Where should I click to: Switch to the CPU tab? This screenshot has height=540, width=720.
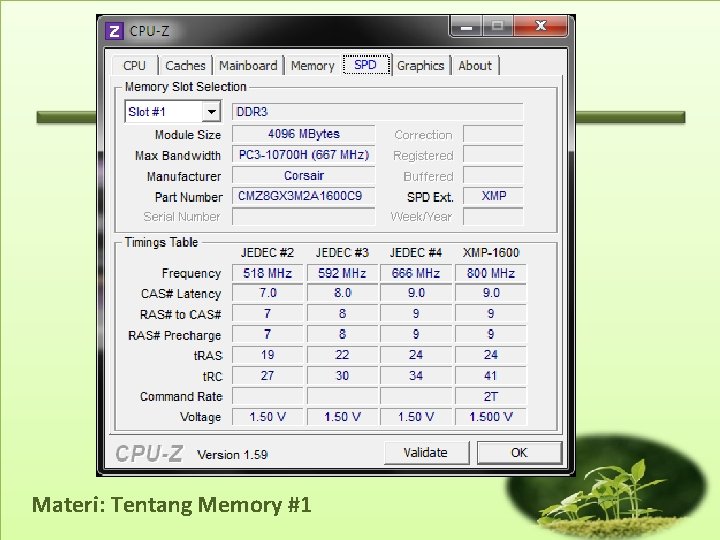point(135,66)
